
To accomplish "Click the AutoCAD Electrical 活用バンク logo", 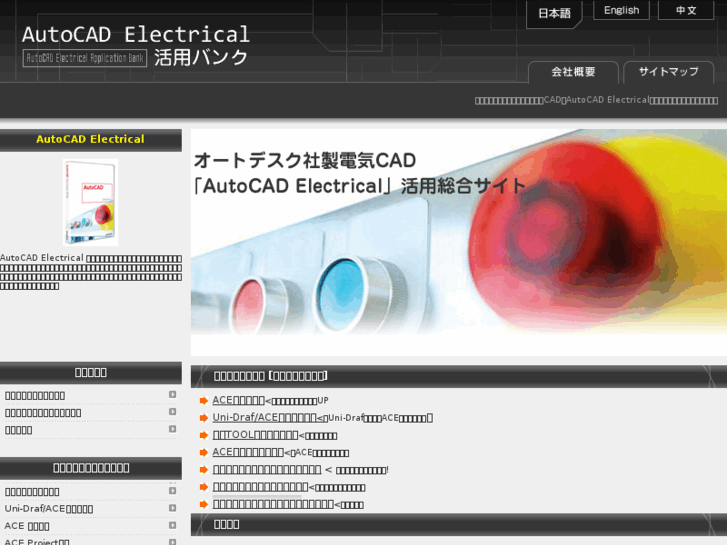I will (136, 46).
